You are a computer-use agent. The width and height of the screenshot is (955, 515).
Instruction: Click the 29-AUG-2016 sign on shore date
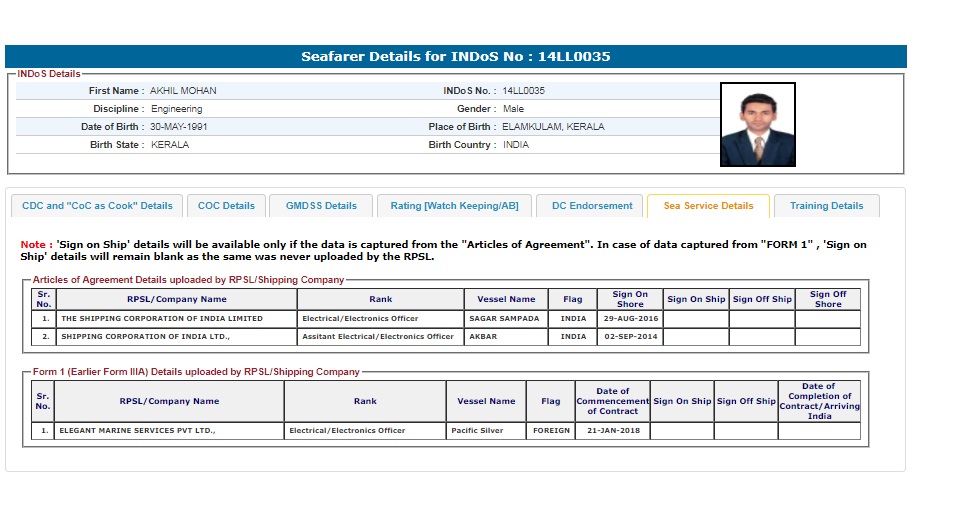[629, 319]
